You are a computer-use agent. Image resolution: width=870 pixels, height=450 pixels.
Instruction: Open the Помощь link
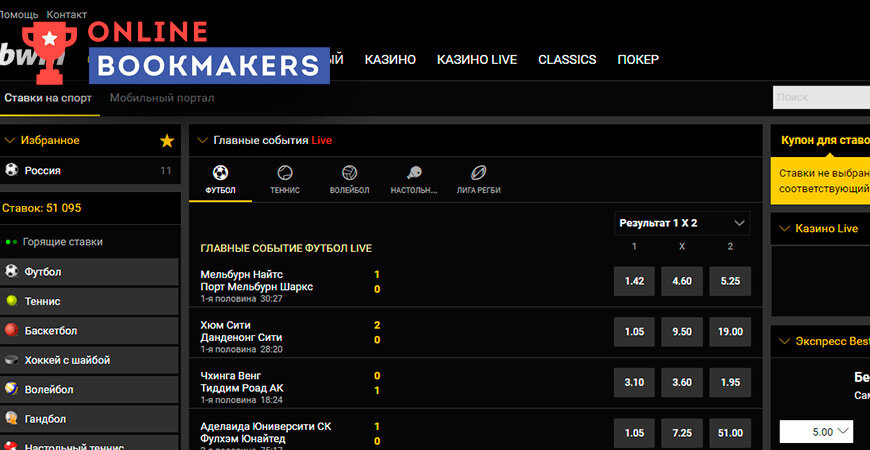pos(18,14)
